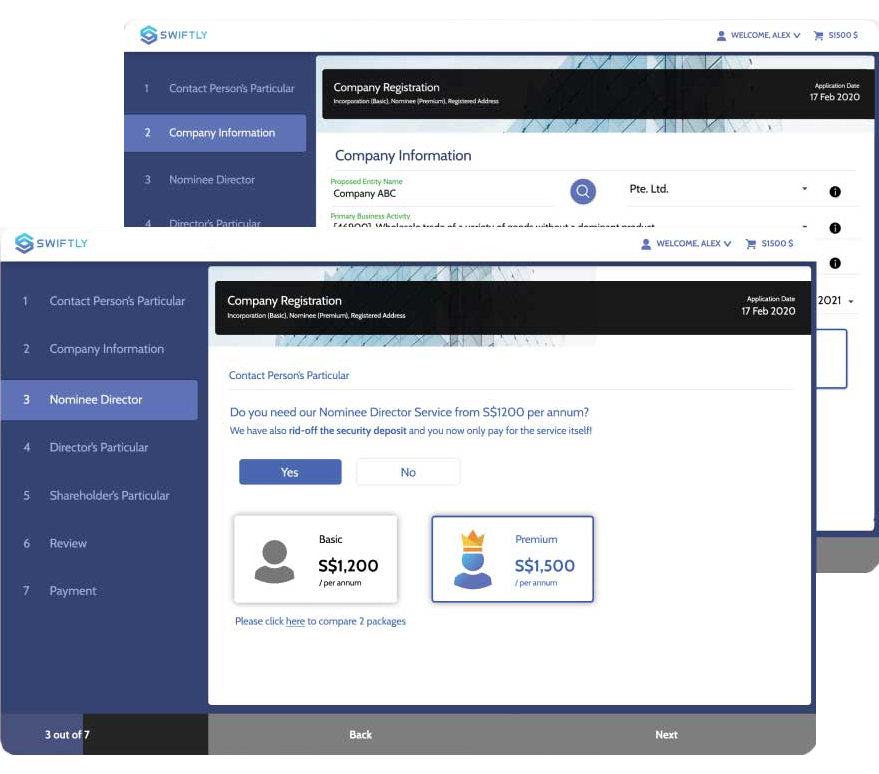879x774 pixels.
Task: Click the S1500 $ cart total in front window
Action: tap(777, 244)
